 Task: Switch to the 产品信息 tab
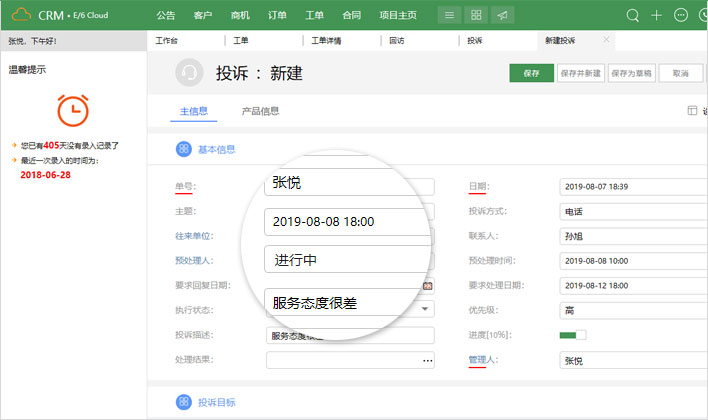(261, 111)
